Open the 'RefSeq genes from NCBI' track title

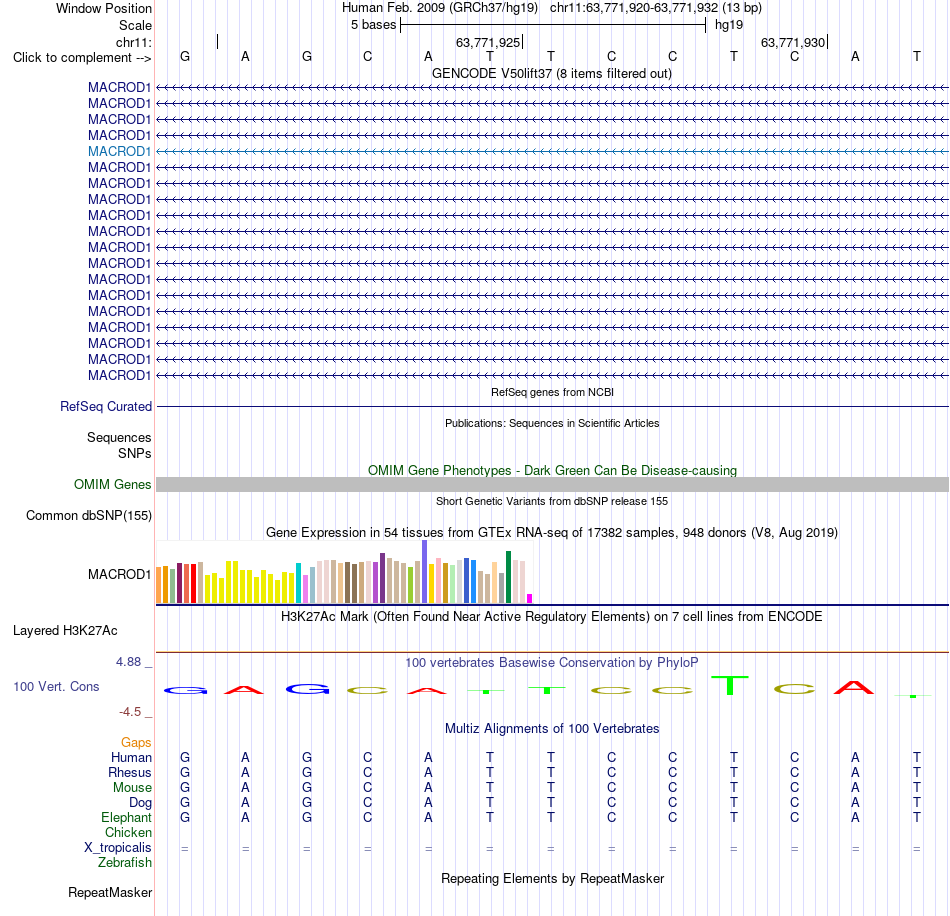point(552,392)
